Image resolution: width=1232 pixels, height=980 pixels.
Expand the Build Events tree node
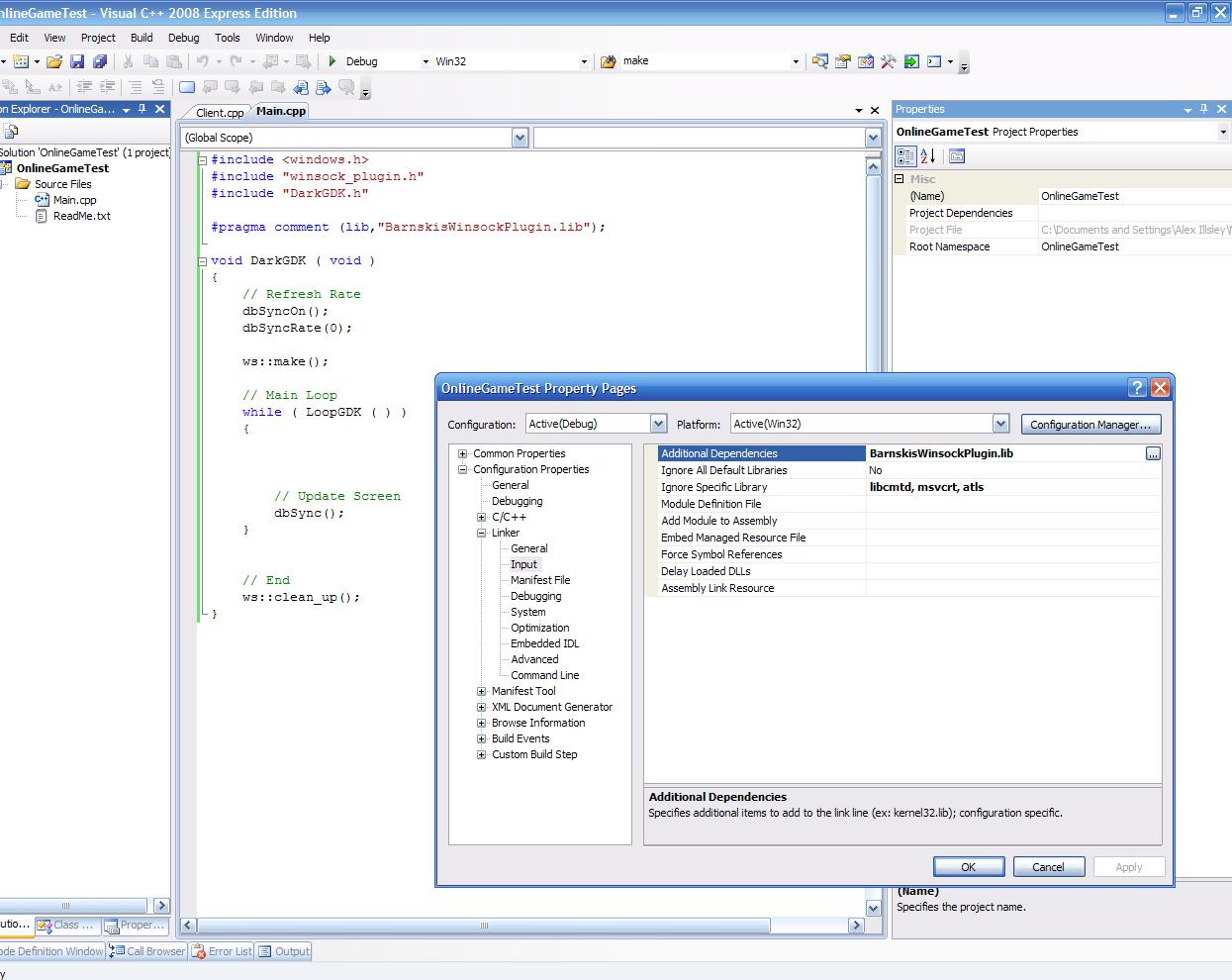point(481,738)
